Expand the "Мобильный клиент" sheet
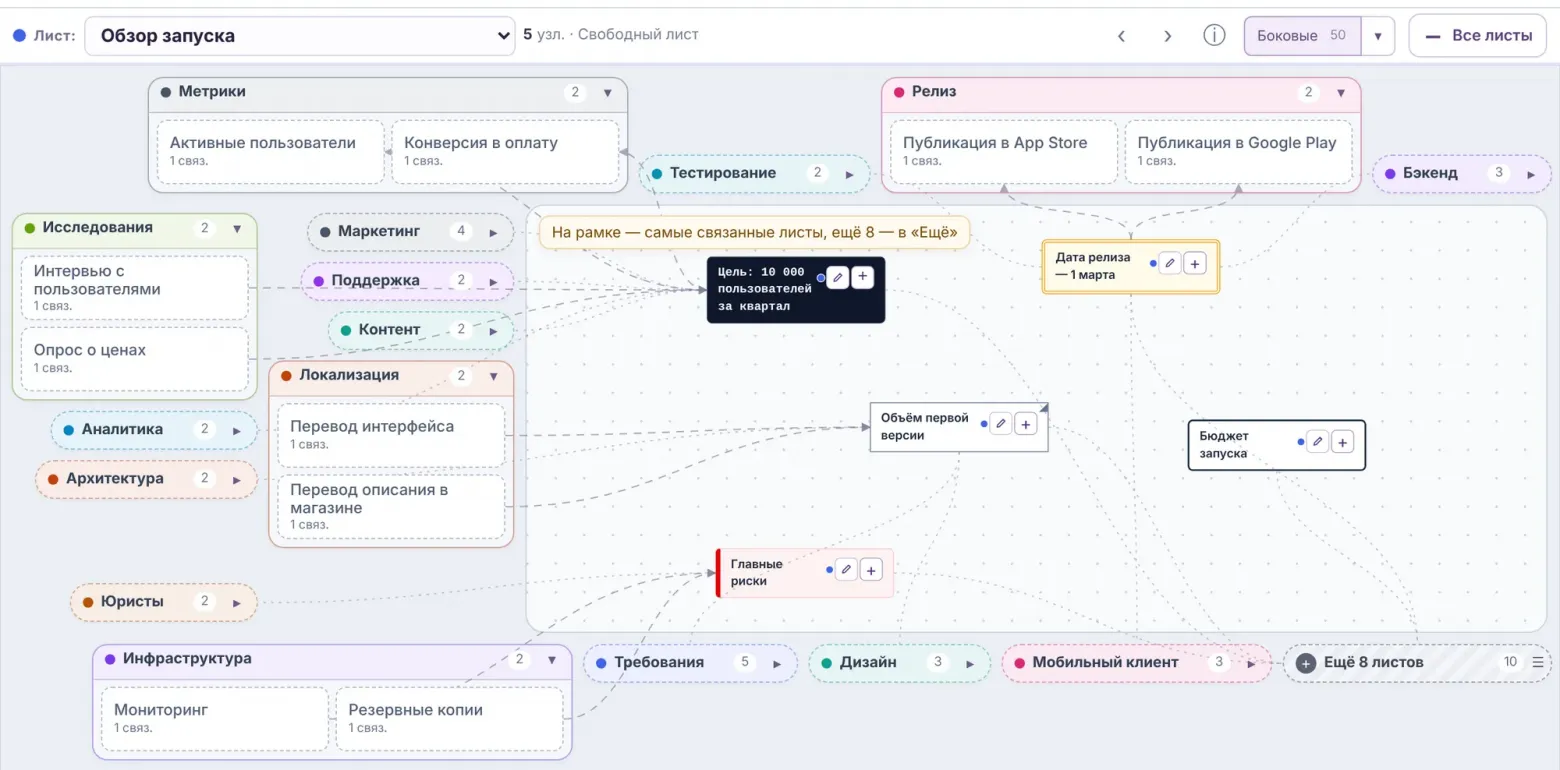The height and width of the screenshot is (770, 1560). 1251,663
